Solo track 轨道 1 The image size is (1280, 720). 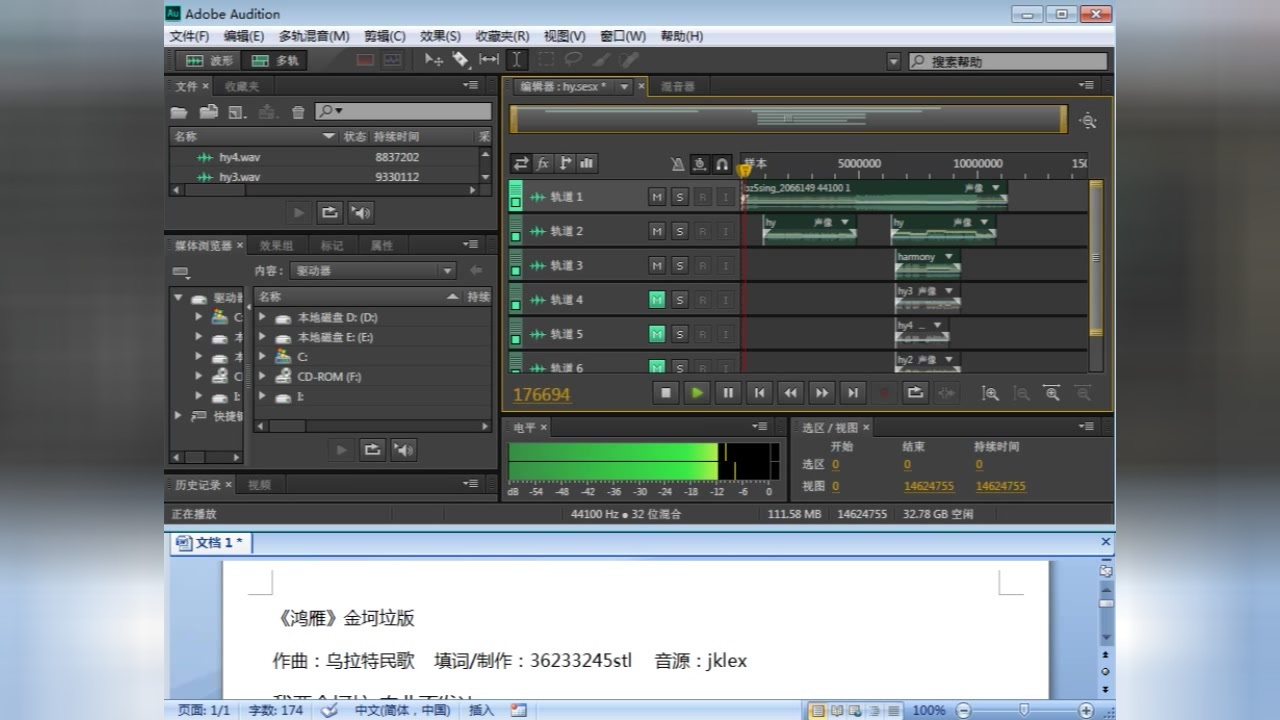pyautogui.click(x=680, y=197)
